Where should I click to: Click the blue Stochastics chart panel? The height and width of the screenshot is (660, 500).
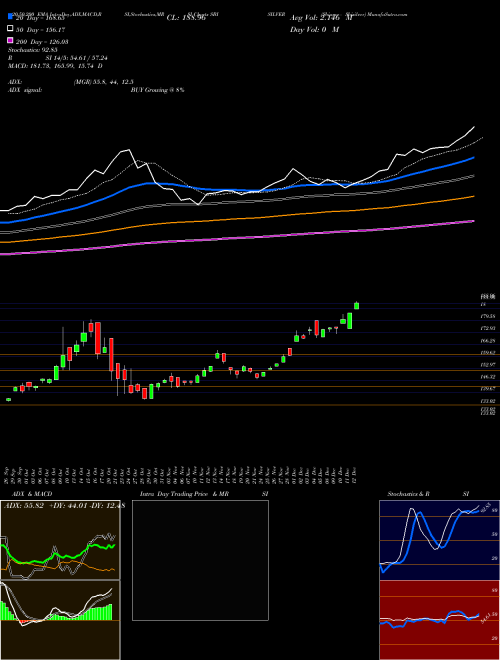pos(439,540)
